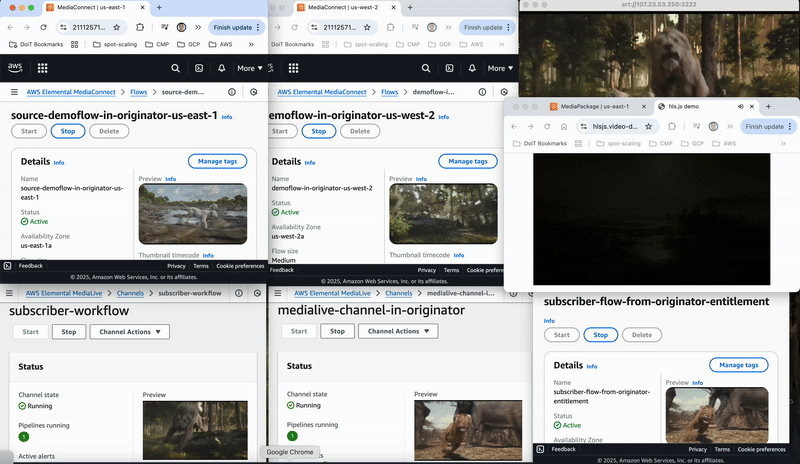Expand More menu in us-east-1 AWS header
800x464 pixels.
coord(250,68)
